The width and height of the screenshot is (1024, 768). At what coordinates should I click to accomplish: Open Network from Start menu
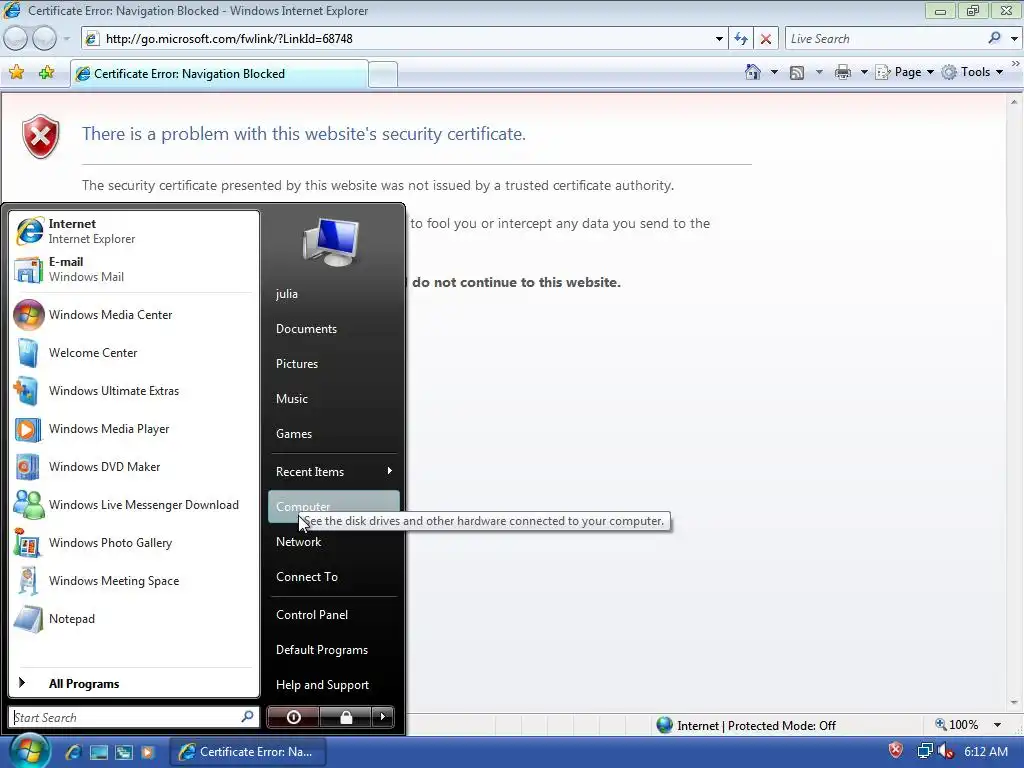(333, 542)
